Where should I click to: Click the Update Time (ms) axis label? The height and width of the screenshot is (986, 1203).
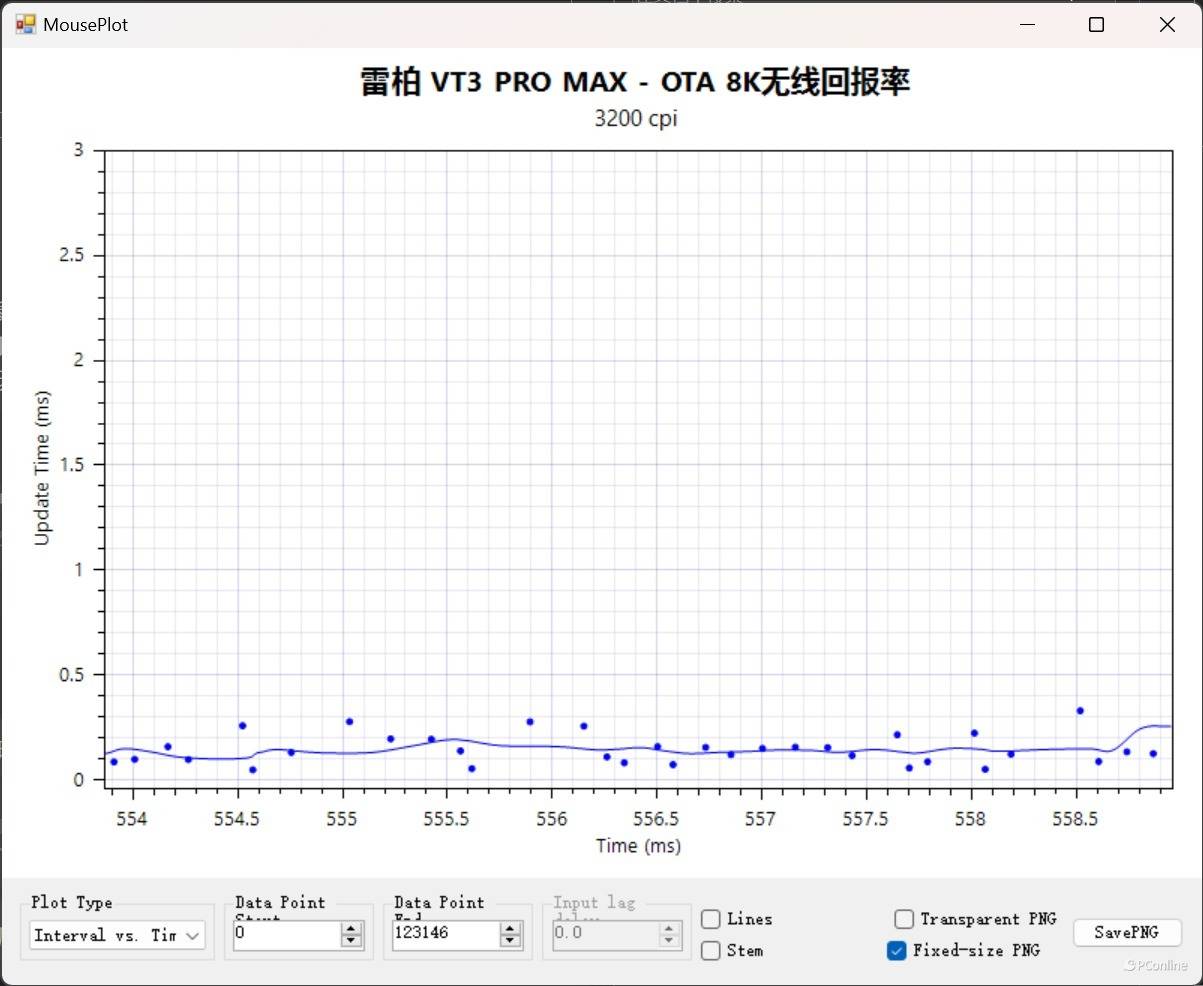pos(42,467)
